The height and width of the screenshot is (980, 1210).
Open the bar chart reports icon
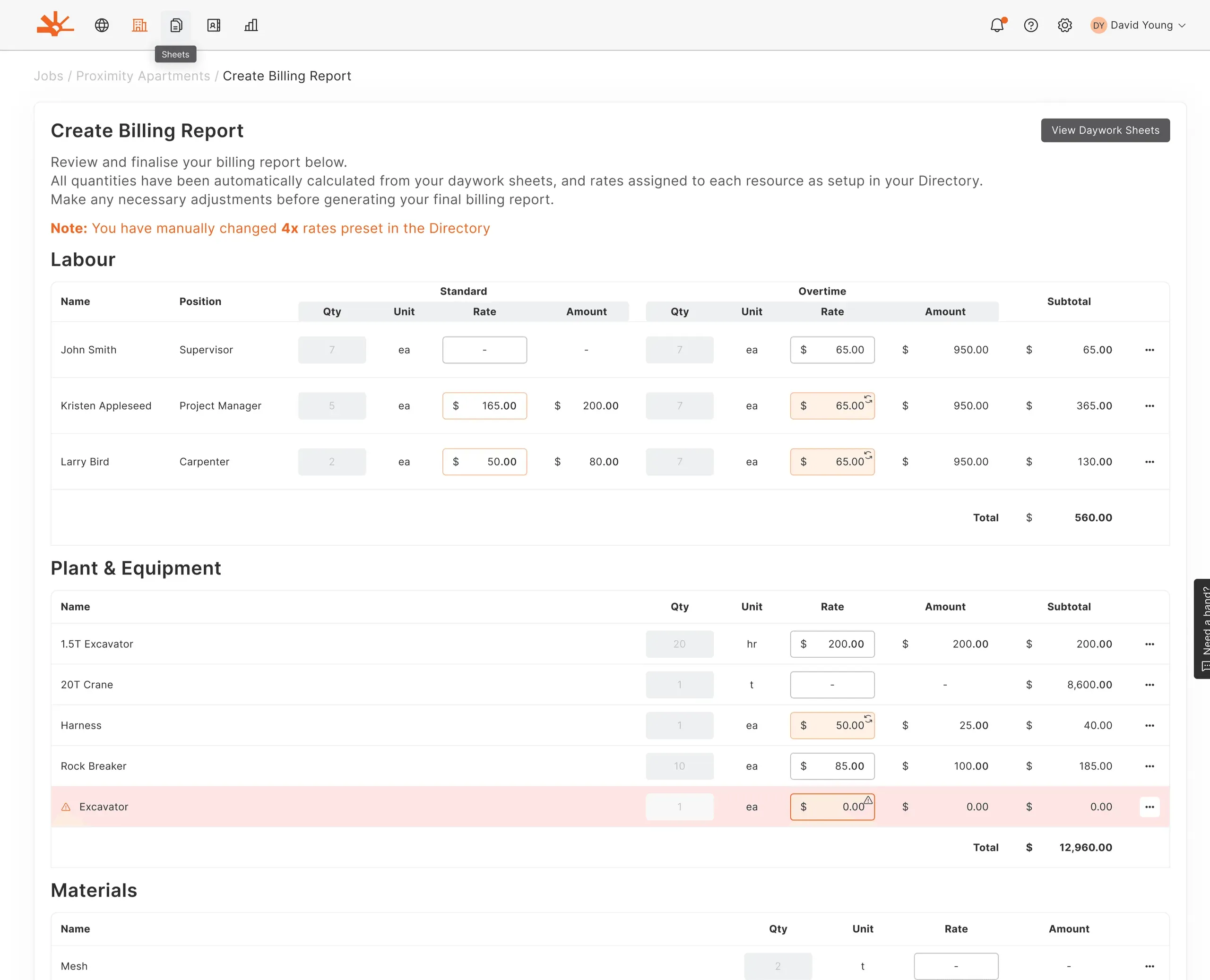coord(251,25)
